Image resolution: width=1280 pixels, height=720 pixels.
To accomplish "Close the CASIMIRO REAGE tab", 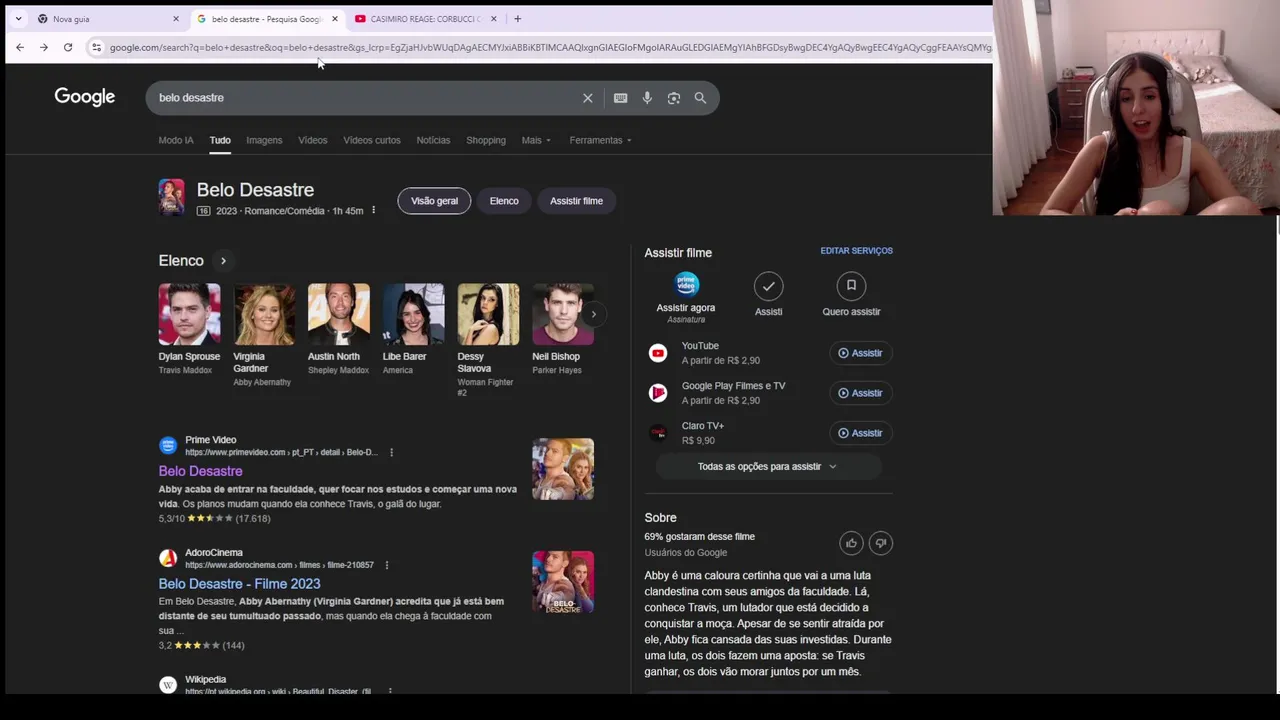I will point(493,19).
